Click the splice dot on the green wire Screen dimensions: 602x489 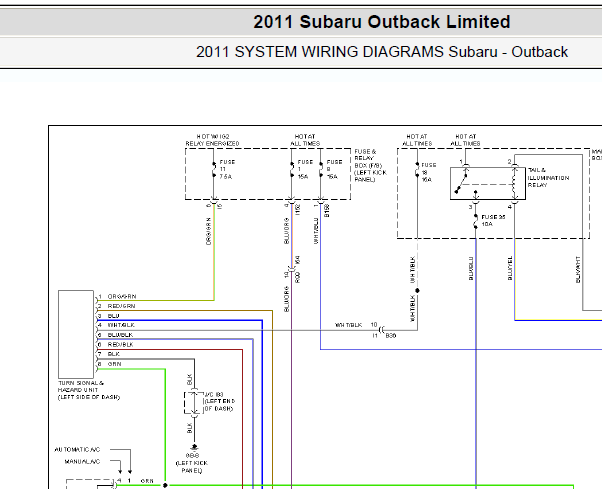point(165,486)
